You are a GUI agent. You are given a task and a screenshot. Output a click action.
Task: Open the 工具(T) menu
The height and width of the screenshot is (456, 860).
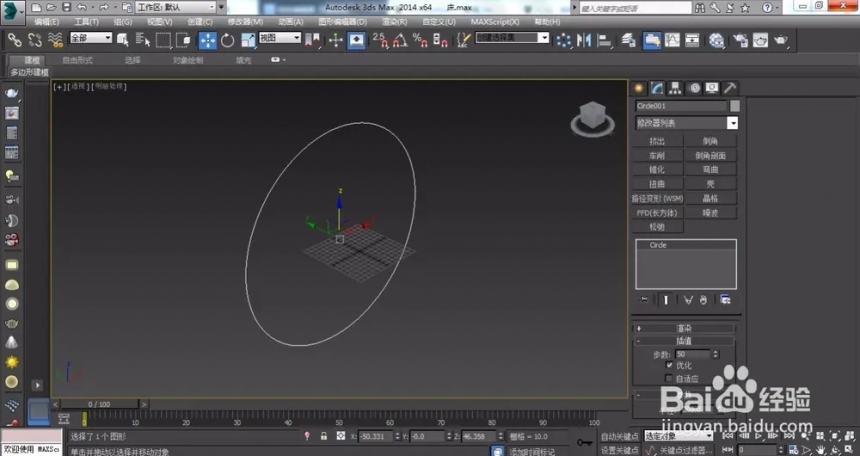point(86,22)
